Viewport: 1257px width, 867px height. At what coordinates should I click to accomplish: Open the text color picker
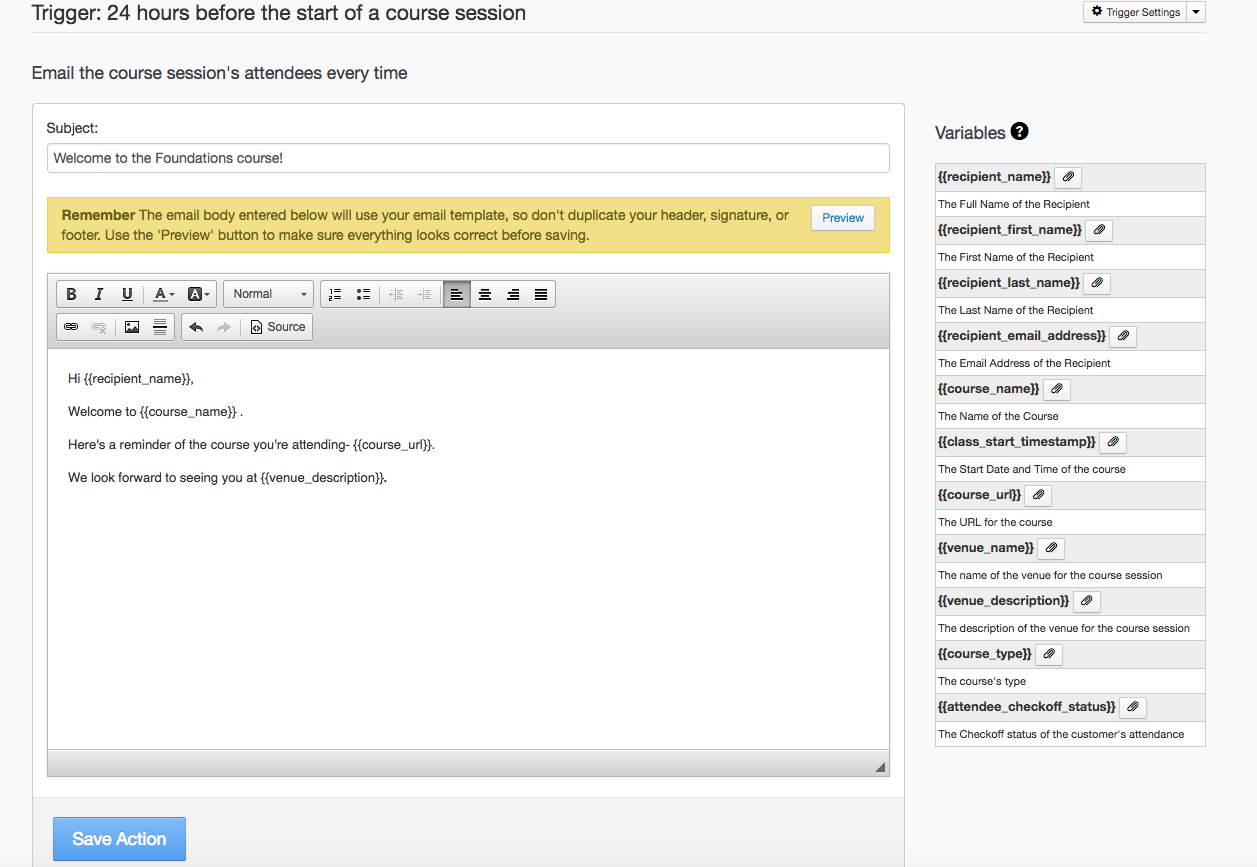pyautogui.click(x=163, y=294)
